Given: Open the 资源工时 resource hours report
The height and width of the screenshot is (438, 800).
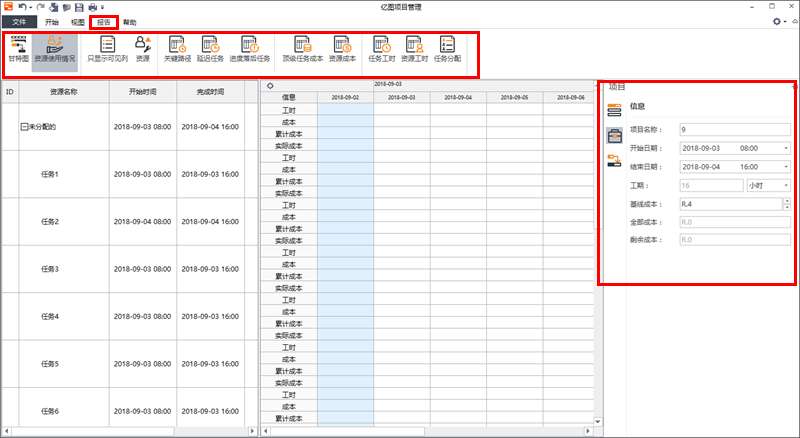Looking at the screenshot, I should (414, 50).
